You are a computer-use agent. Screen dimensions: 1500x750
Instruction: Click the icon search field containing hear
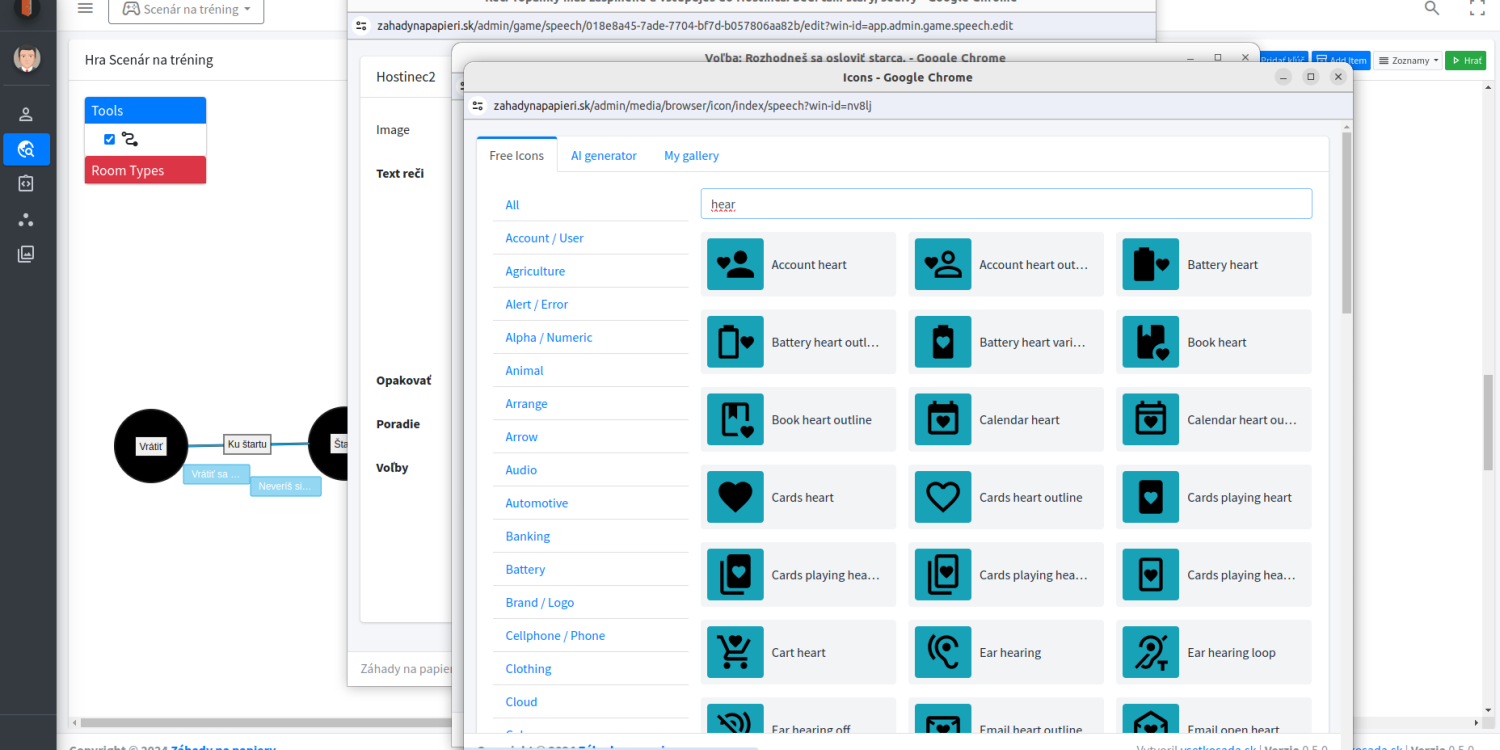pos(1005,204)
